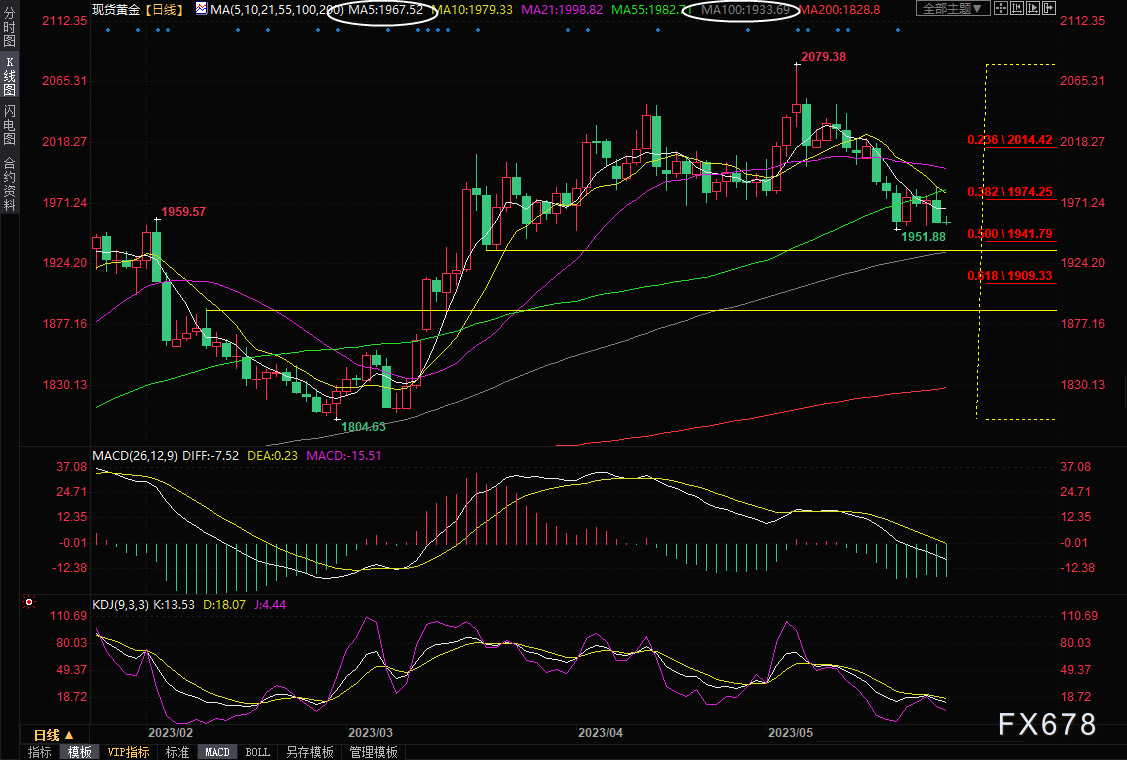Viewport: 1127px width, 760px height.
Task: Select the 指标 bottom tab
Action: pos(40,752)
